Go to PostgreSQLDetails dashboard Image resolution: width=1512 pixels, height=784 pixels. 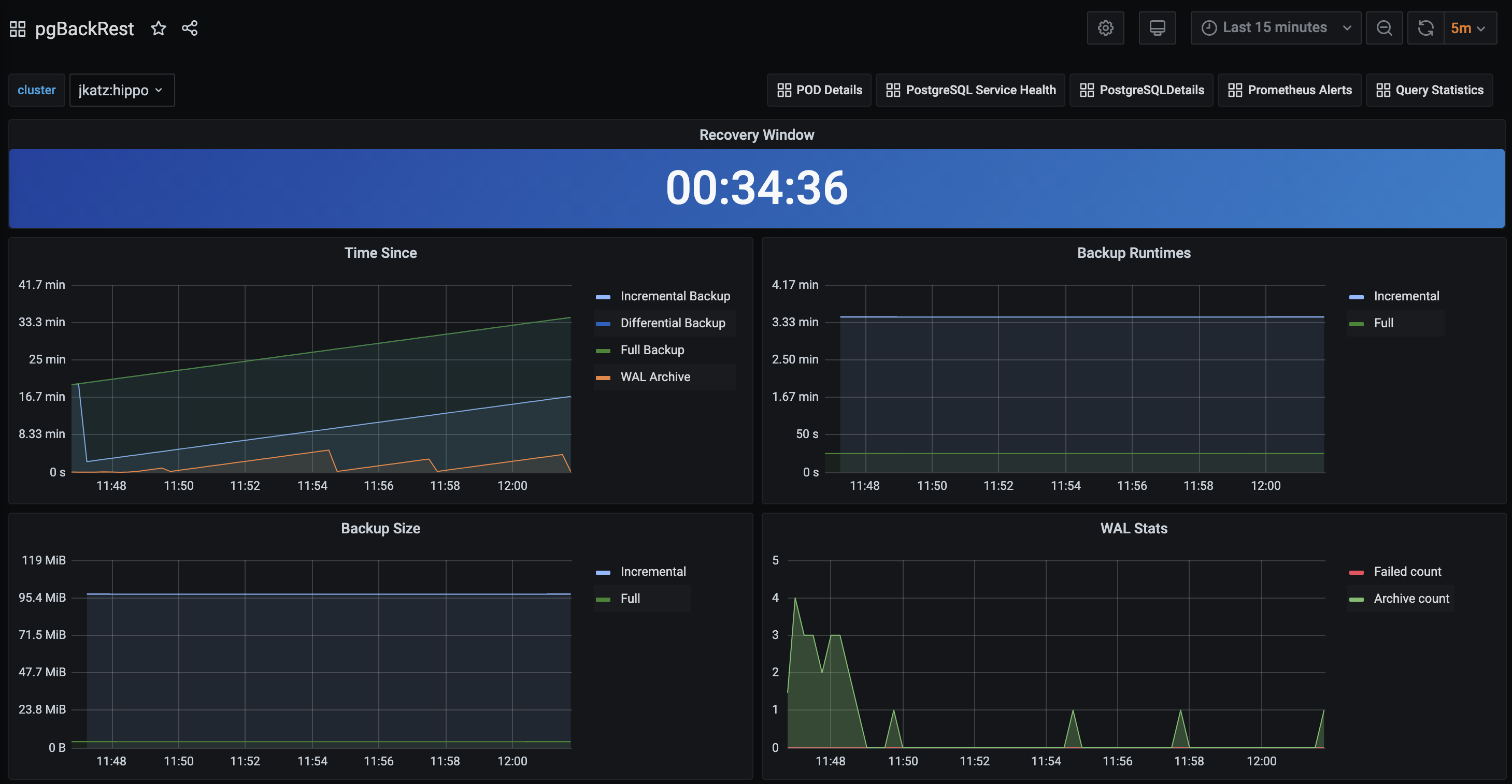(x=1141, y=90)
